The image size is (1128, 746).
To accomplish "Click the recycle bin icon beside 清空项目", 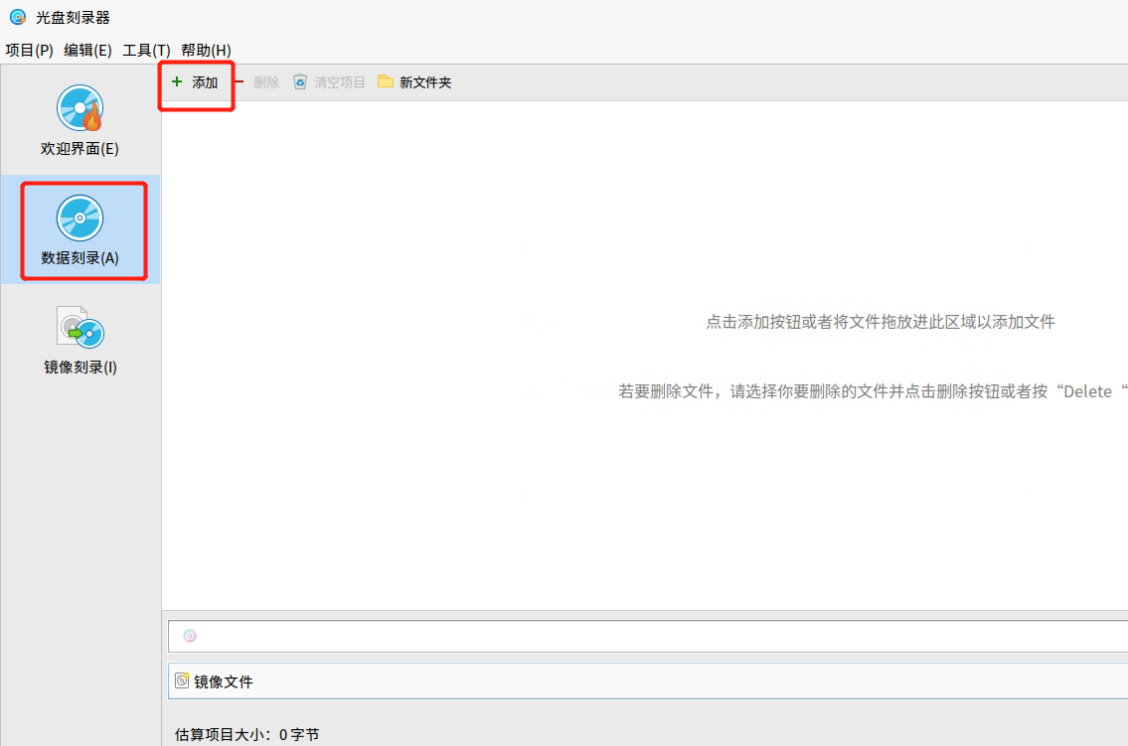I will 300,82.
